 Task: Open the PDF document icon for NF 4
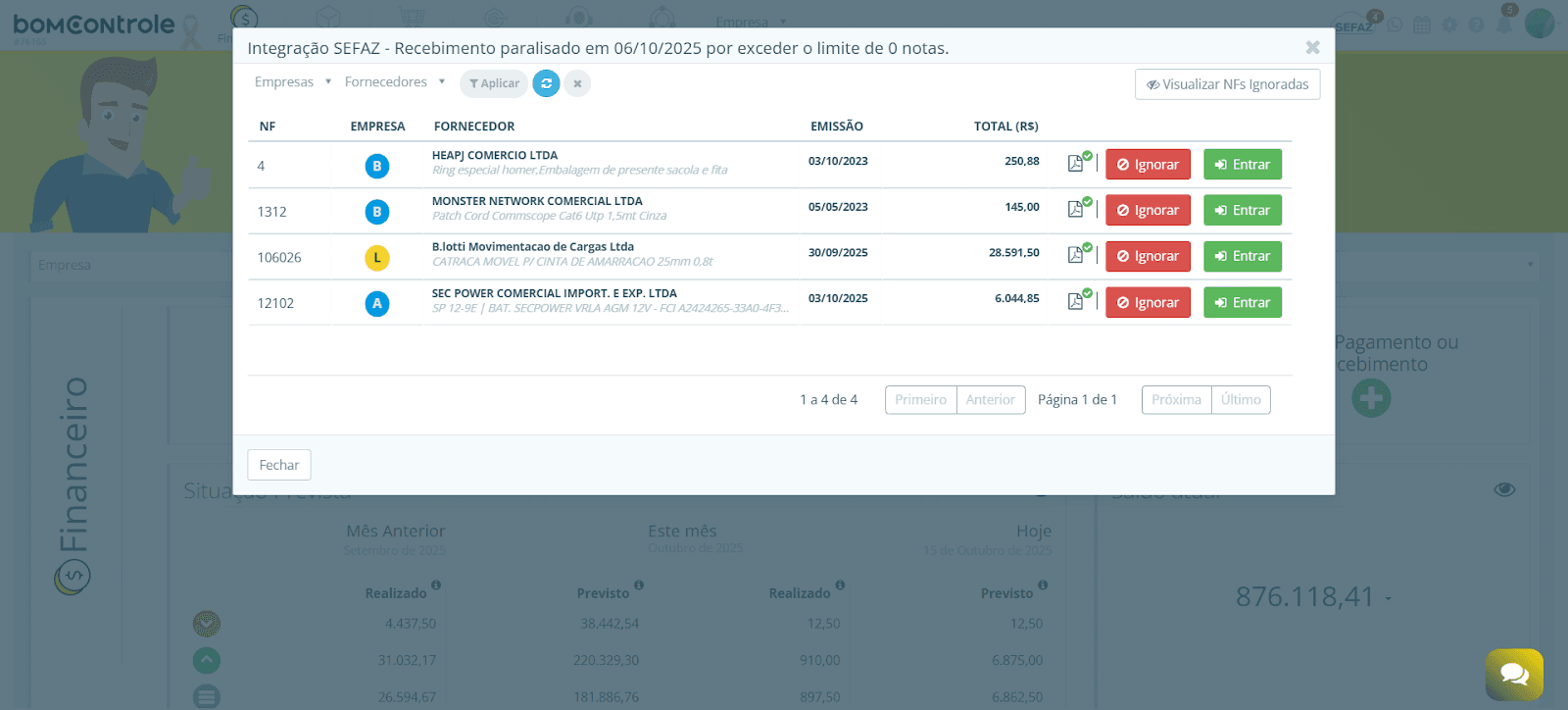click(x=1076, y=163)
